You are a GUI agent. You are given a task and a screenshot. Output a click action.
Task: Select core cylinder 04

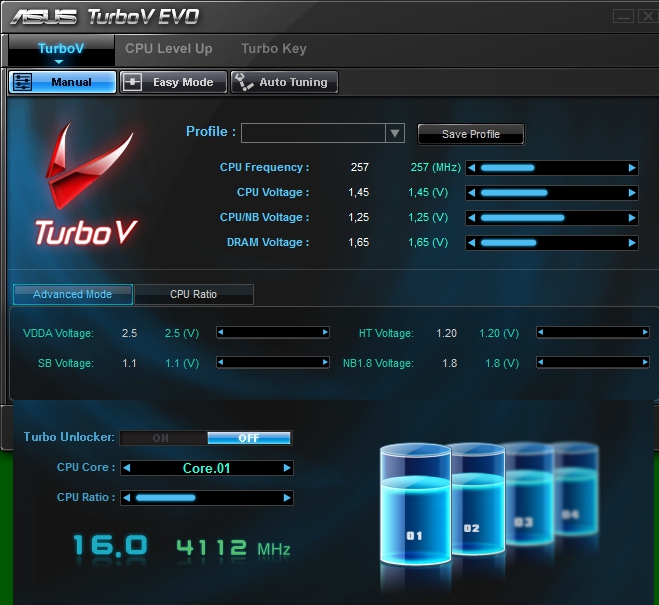pyautogui.click(x=576, y=489)
